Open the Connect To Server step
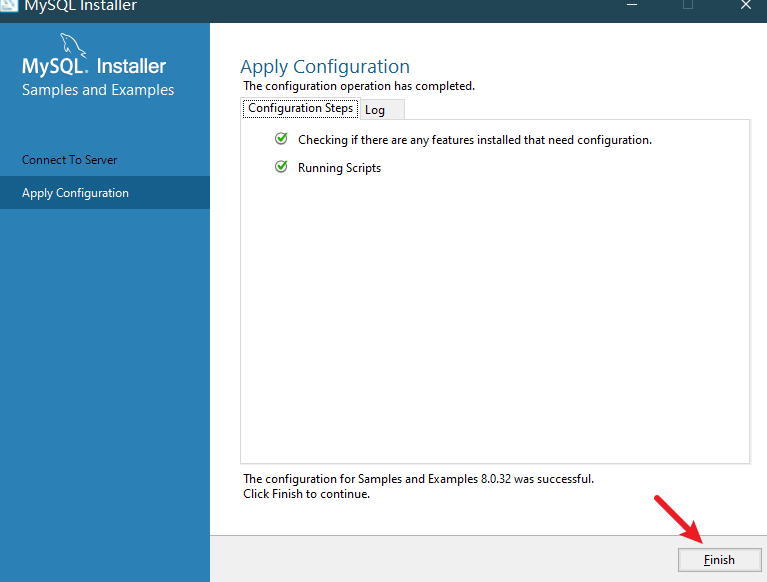Image resolution: width=767 pixels, height=582 pixels. tap(69, 160)
